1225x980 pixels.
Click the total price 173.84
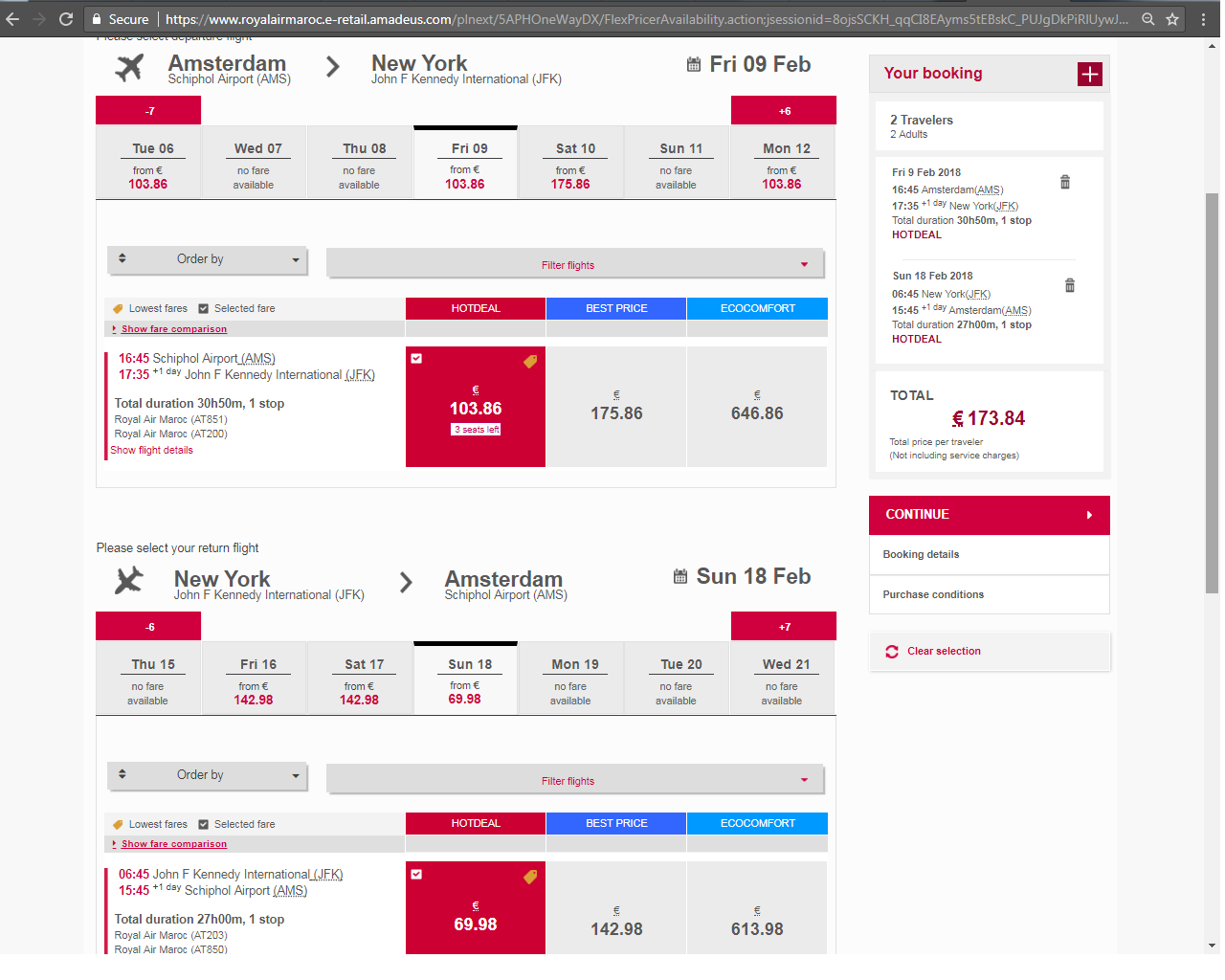(x=989, y=419)
